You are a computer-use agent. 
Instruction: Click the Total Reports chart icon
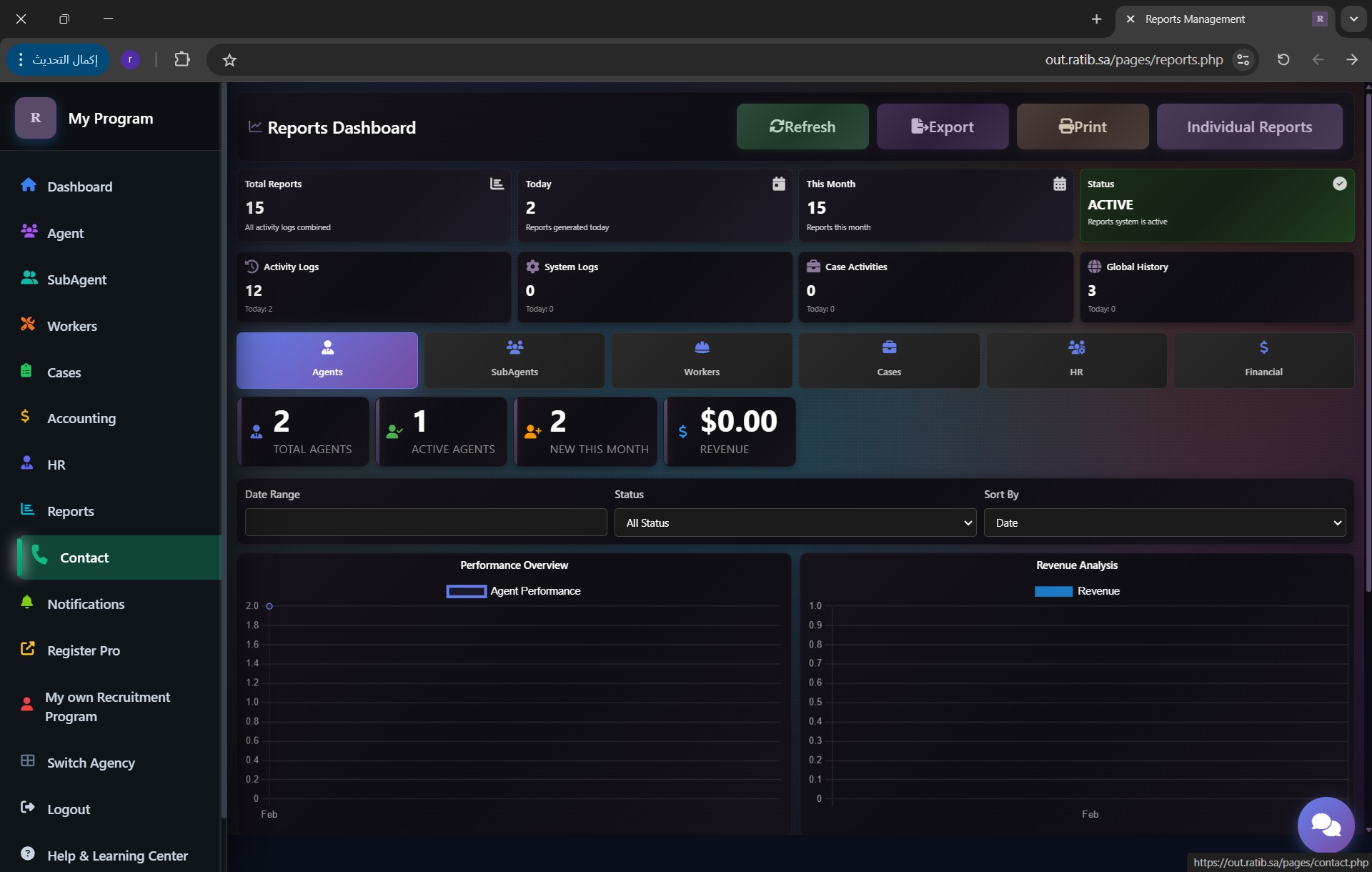497,184
